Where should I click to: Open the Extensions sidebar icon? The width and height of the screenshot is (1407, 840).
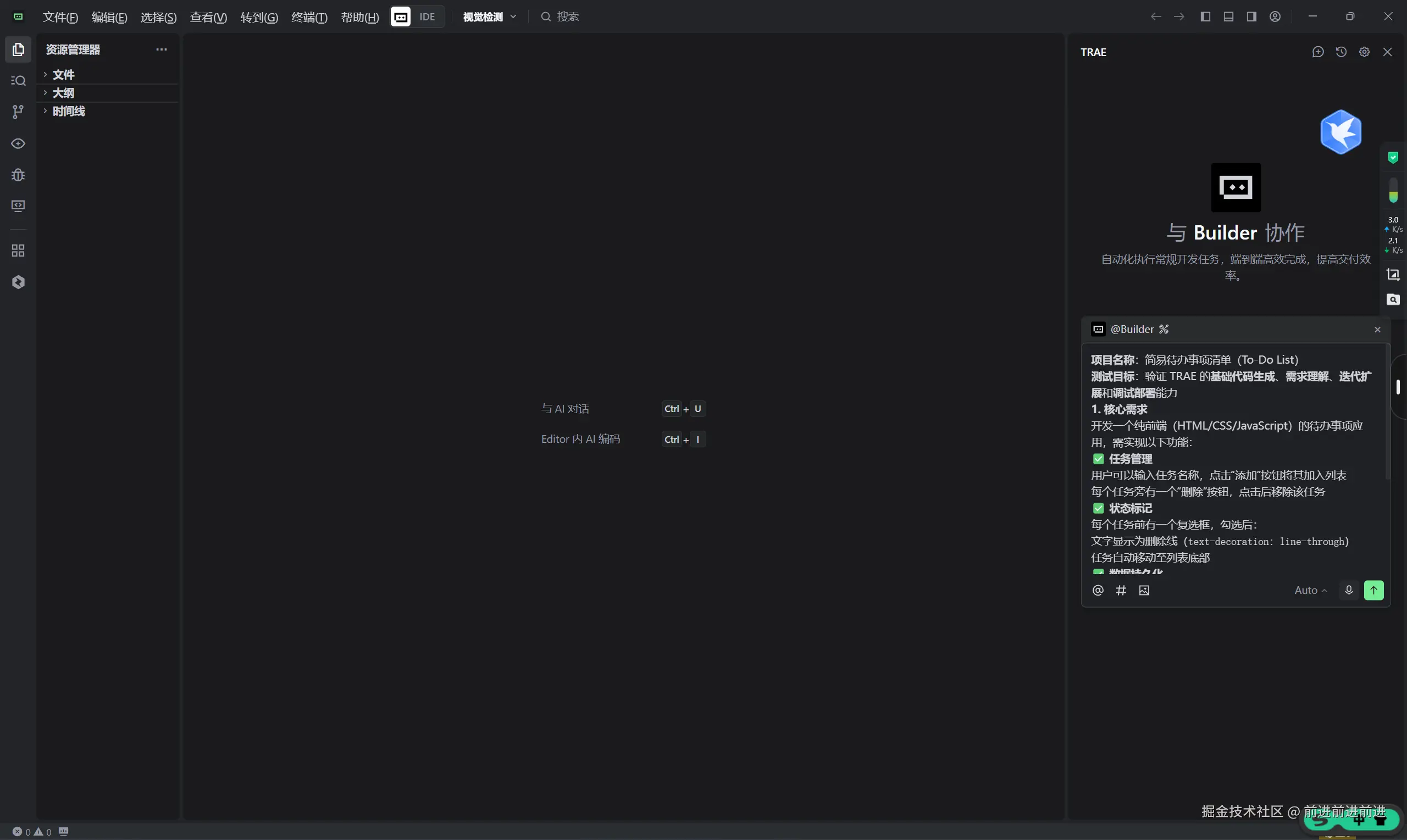tap(18, 251)
